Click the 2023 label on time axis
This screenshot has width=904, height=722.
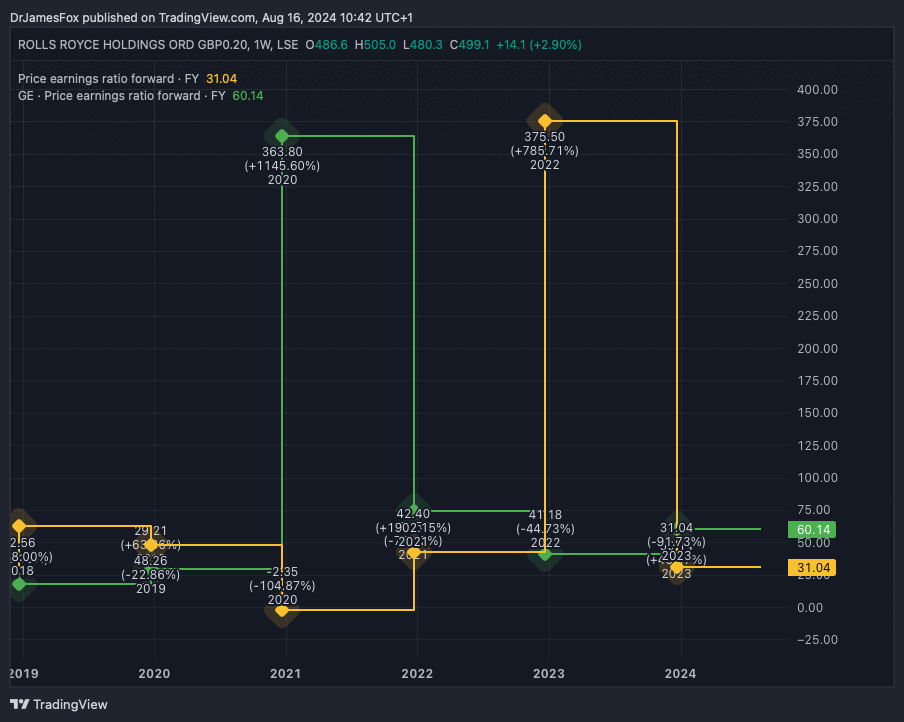tap(549, 673)
